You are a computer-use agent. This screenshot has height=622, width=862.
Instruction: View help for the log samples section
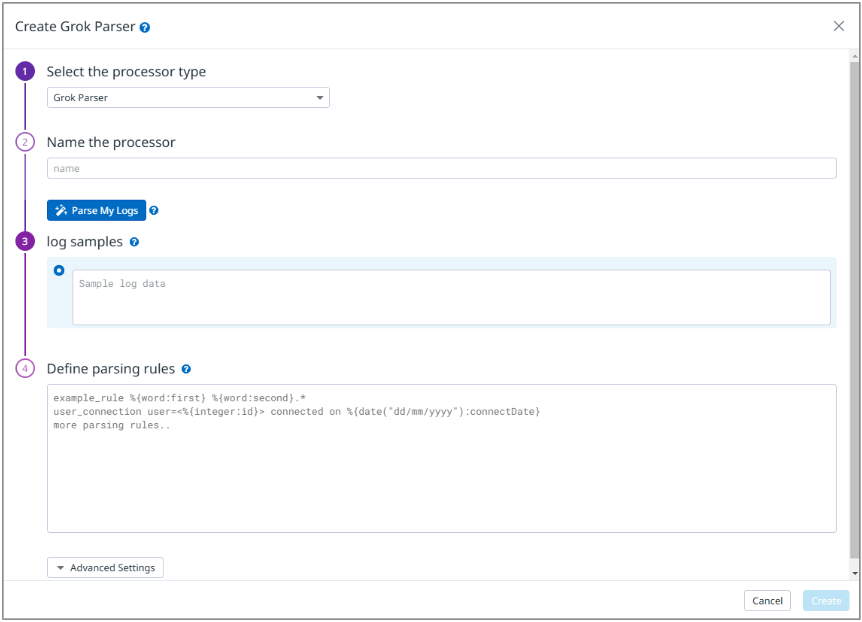click(x=135, y=241)
